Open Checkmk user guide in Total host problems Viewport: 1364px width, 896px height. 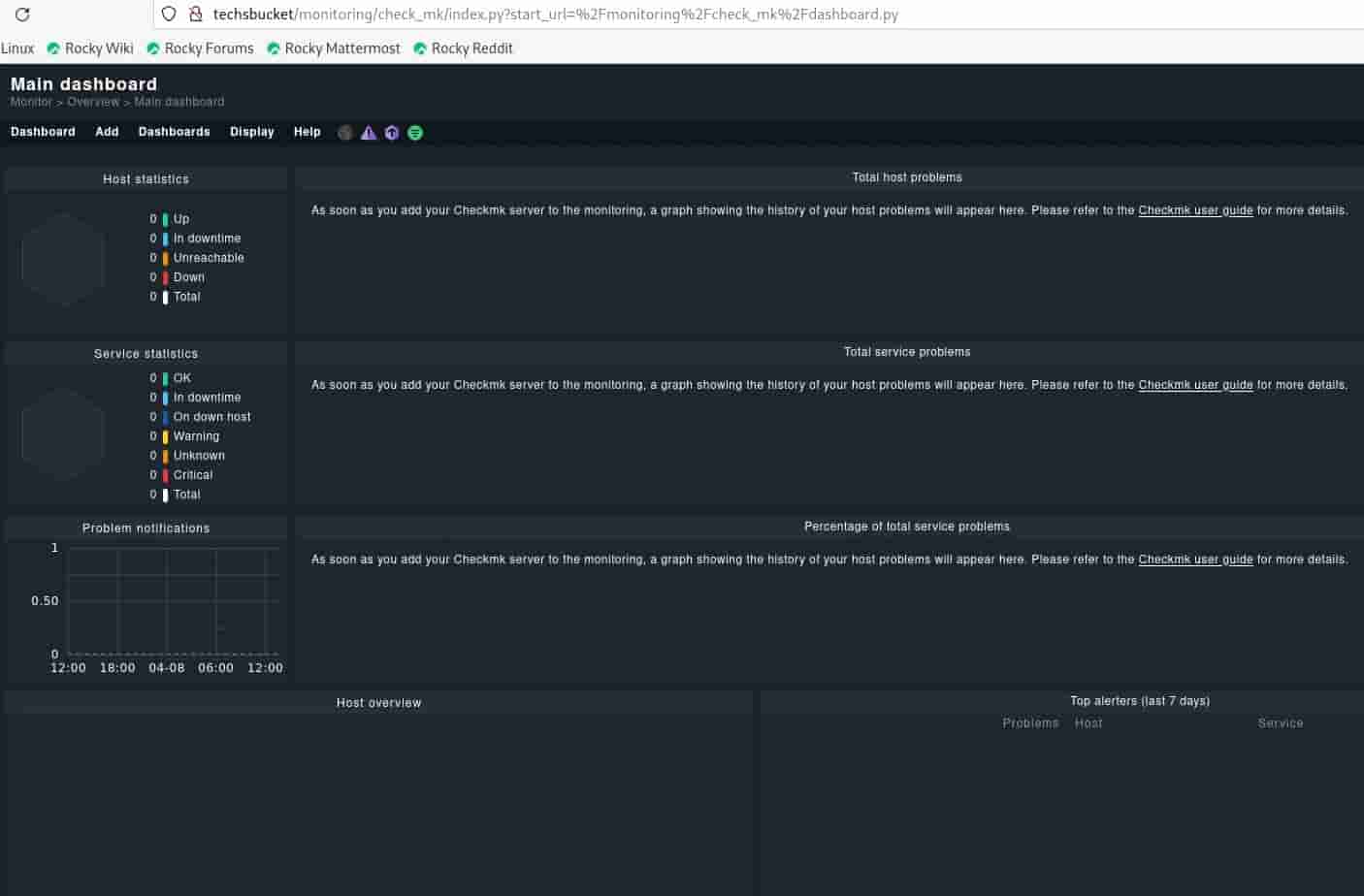pos(1195,210)
